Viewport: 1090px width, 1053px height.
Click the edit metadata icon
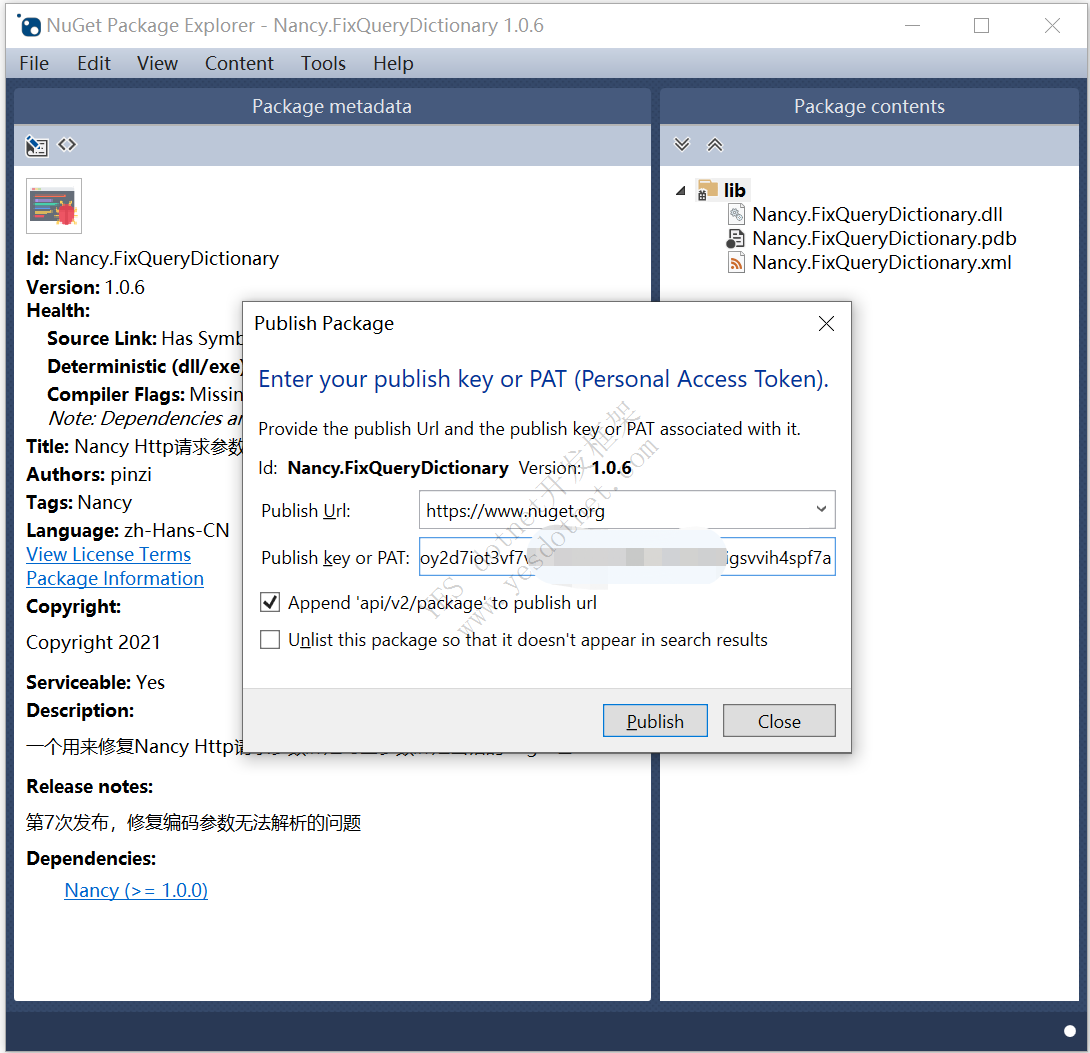coord(37,146)
